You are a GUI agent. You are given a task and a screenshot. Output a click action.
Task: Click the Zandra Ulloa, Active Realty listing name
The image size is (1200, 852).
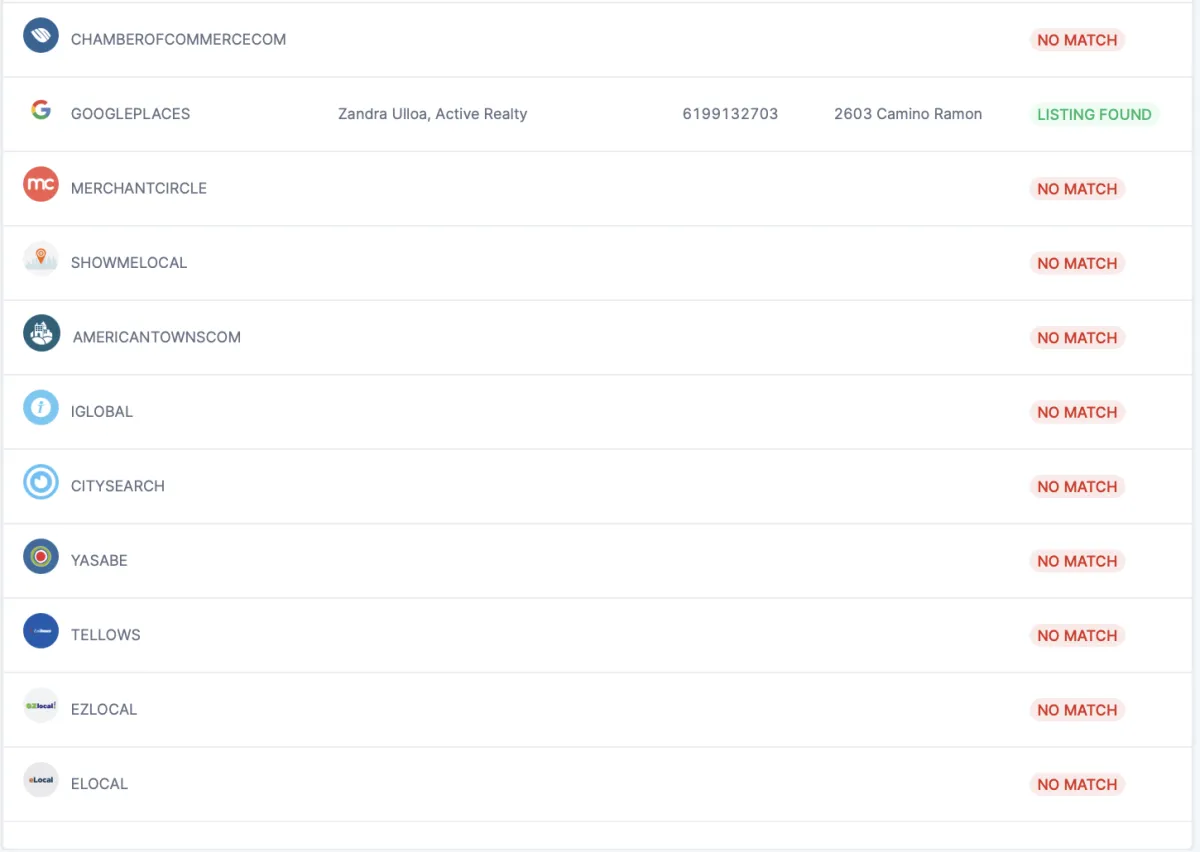(x=433, y=114)
